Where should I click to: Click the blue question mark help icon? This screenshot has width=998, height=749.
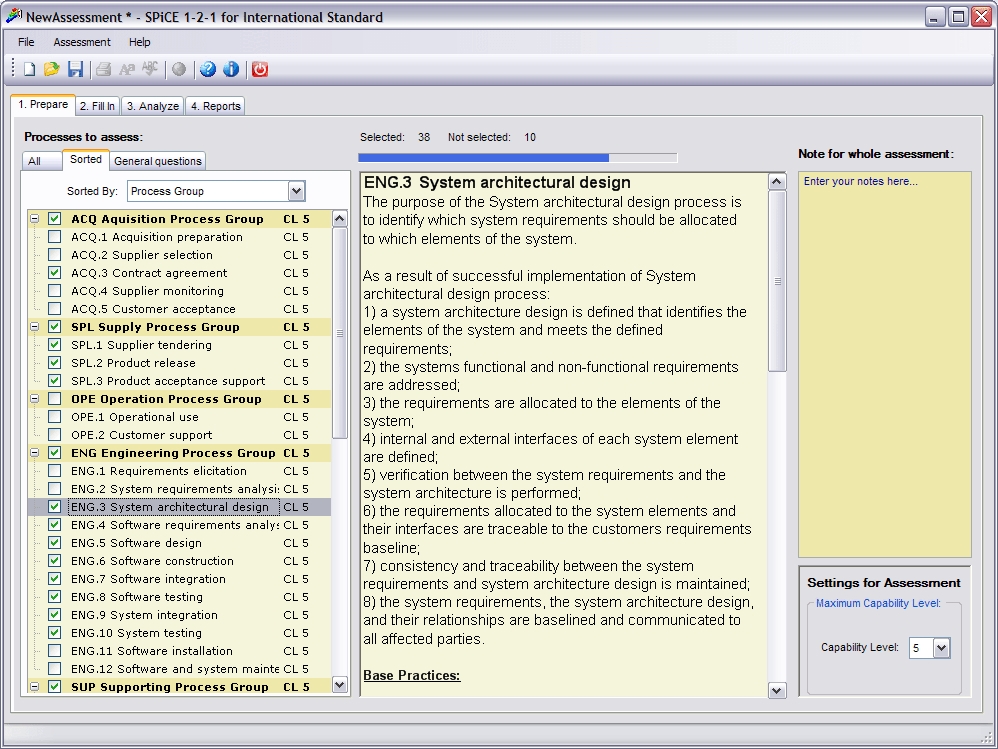[208, 69]
